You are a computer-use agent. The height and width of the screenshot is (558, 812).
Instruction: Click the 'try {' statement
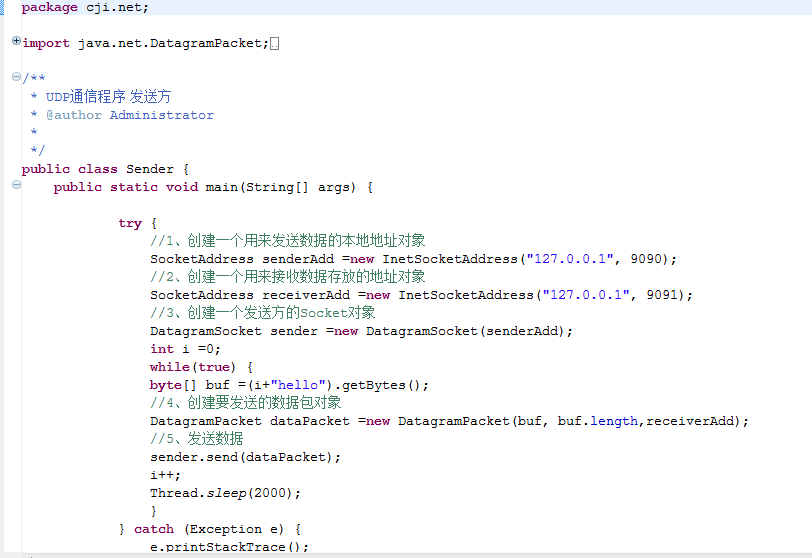137,224
